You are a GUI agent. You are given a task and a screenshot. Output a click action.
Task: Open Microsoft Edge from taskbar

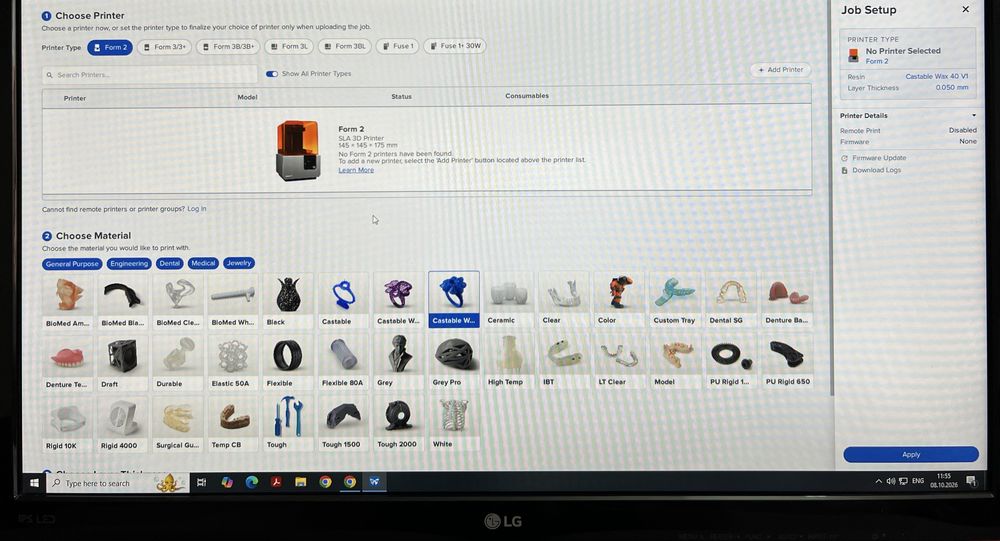pos(251,482)
